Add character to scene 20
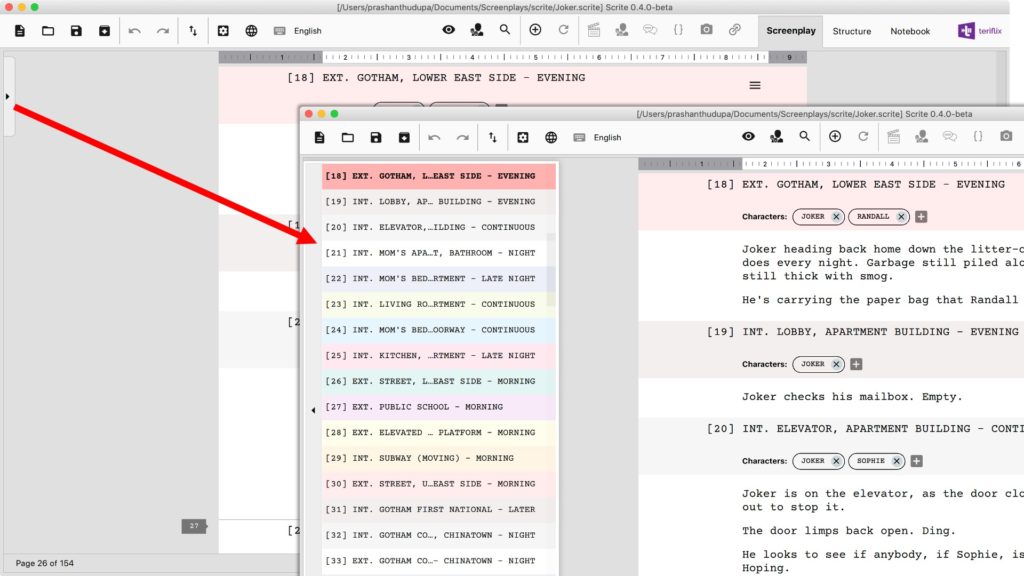Viewport: 1024px width, 576px height. [916, 461]
